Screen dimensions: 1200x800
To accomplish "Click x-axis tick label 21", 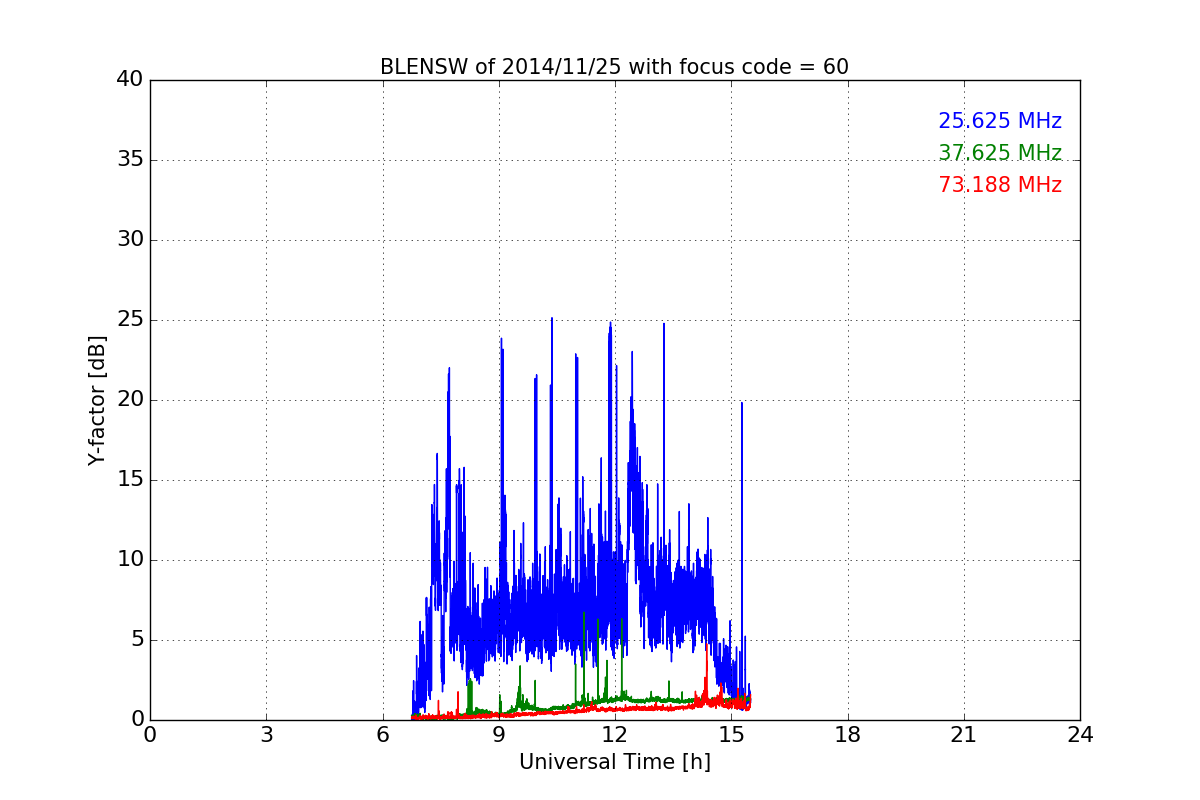I will 964,735.
